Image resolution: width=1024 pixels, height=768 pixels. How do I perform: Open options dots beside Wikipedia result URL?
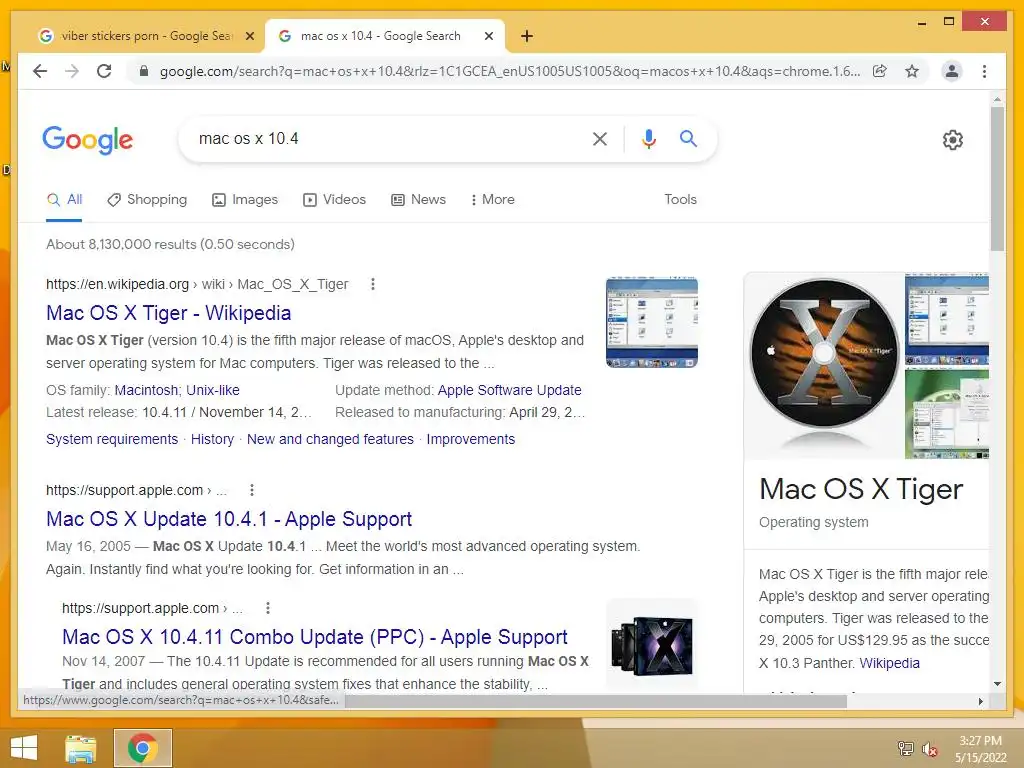click(x=373, y=284)
